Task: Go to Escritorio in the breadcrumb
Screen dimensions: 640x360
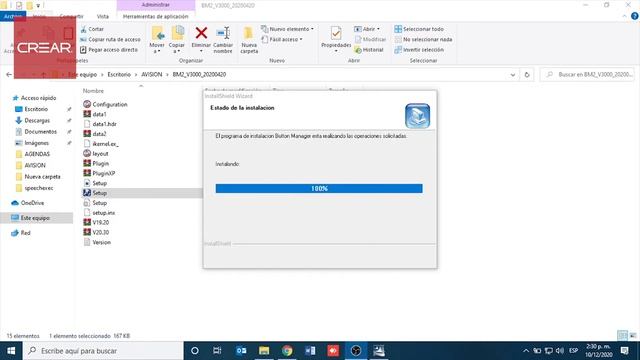Action: coord(119,75)
